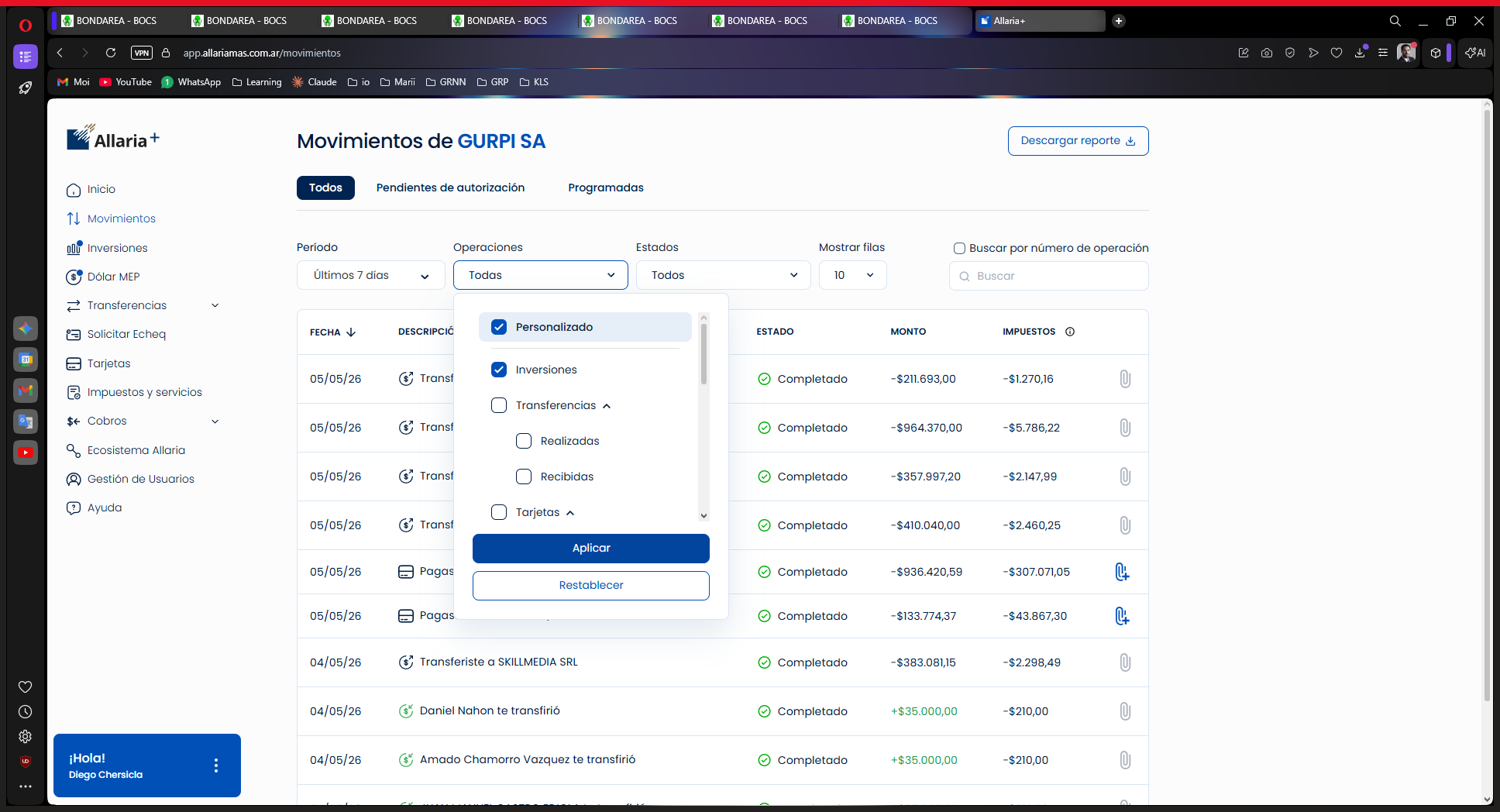
Task: Open Ayuda help in sidebar
Action: click(x=104, y=507)
